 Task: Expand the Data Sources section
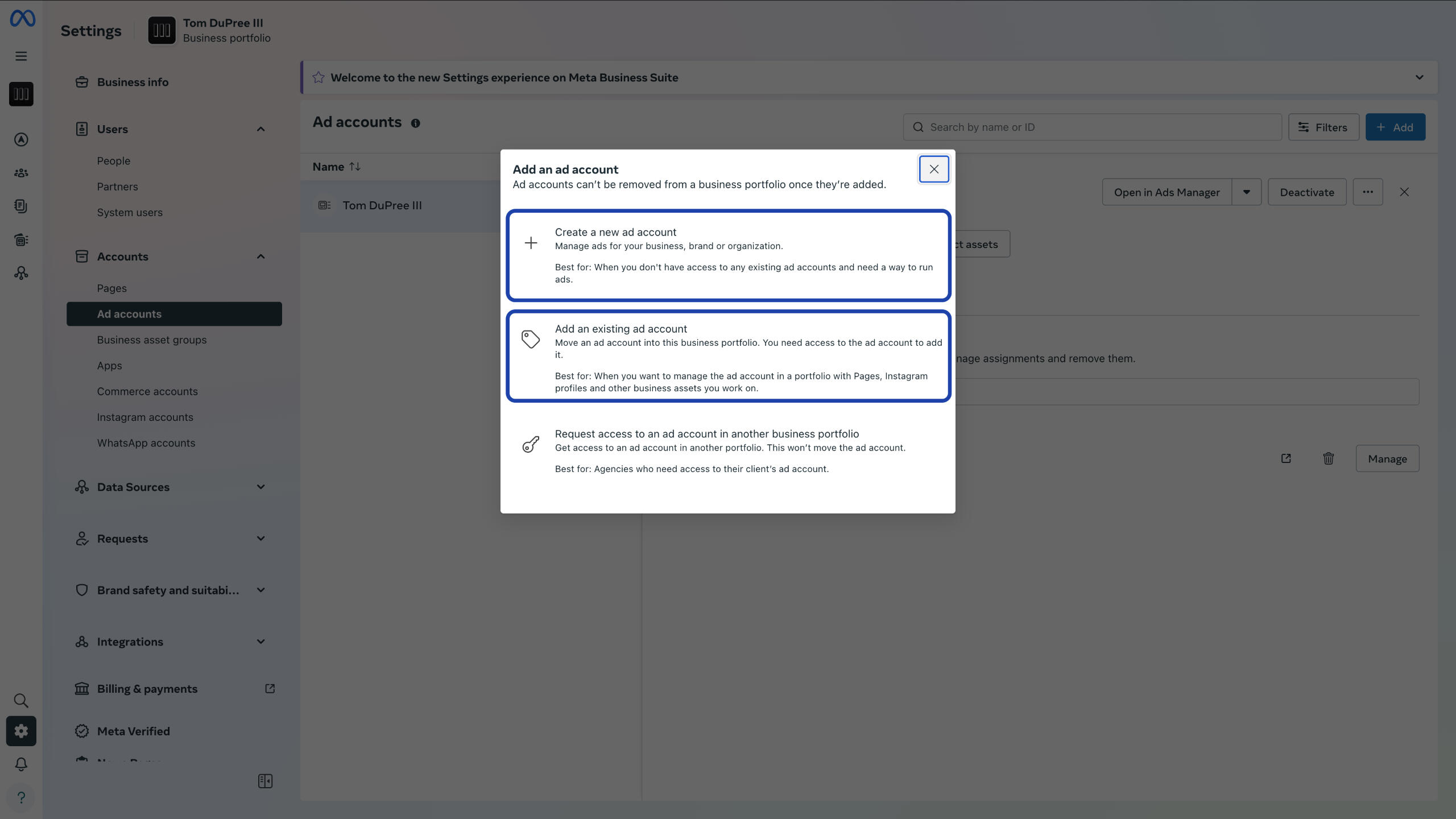(260, 487)
